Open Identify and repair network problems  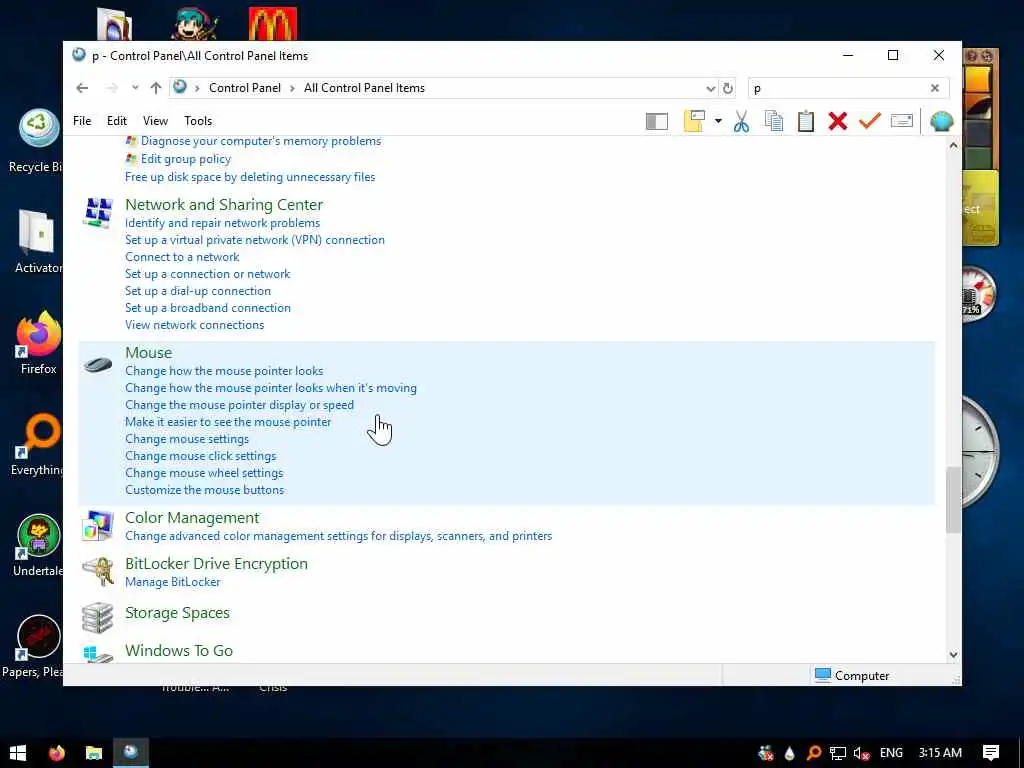(223, 223)
